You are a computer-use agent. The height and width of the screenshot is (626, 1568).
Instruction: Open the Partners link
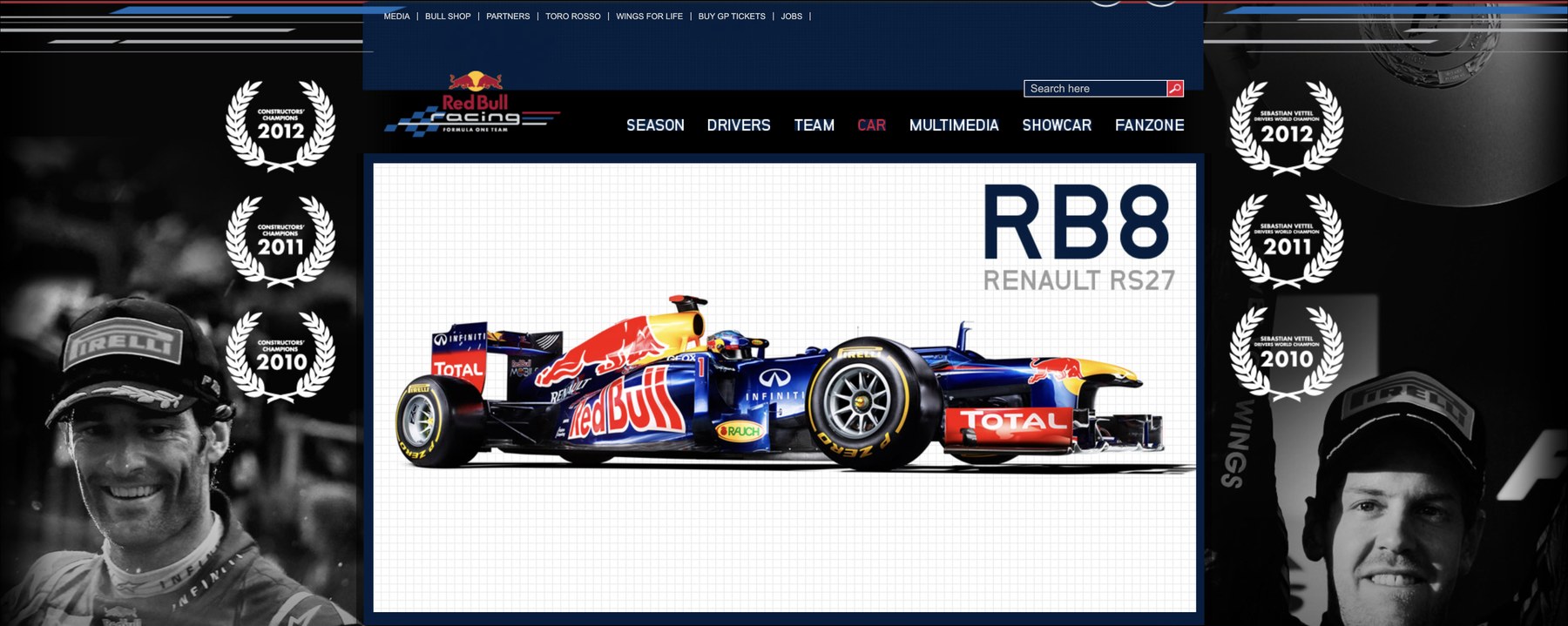click(x=508, y=16)
